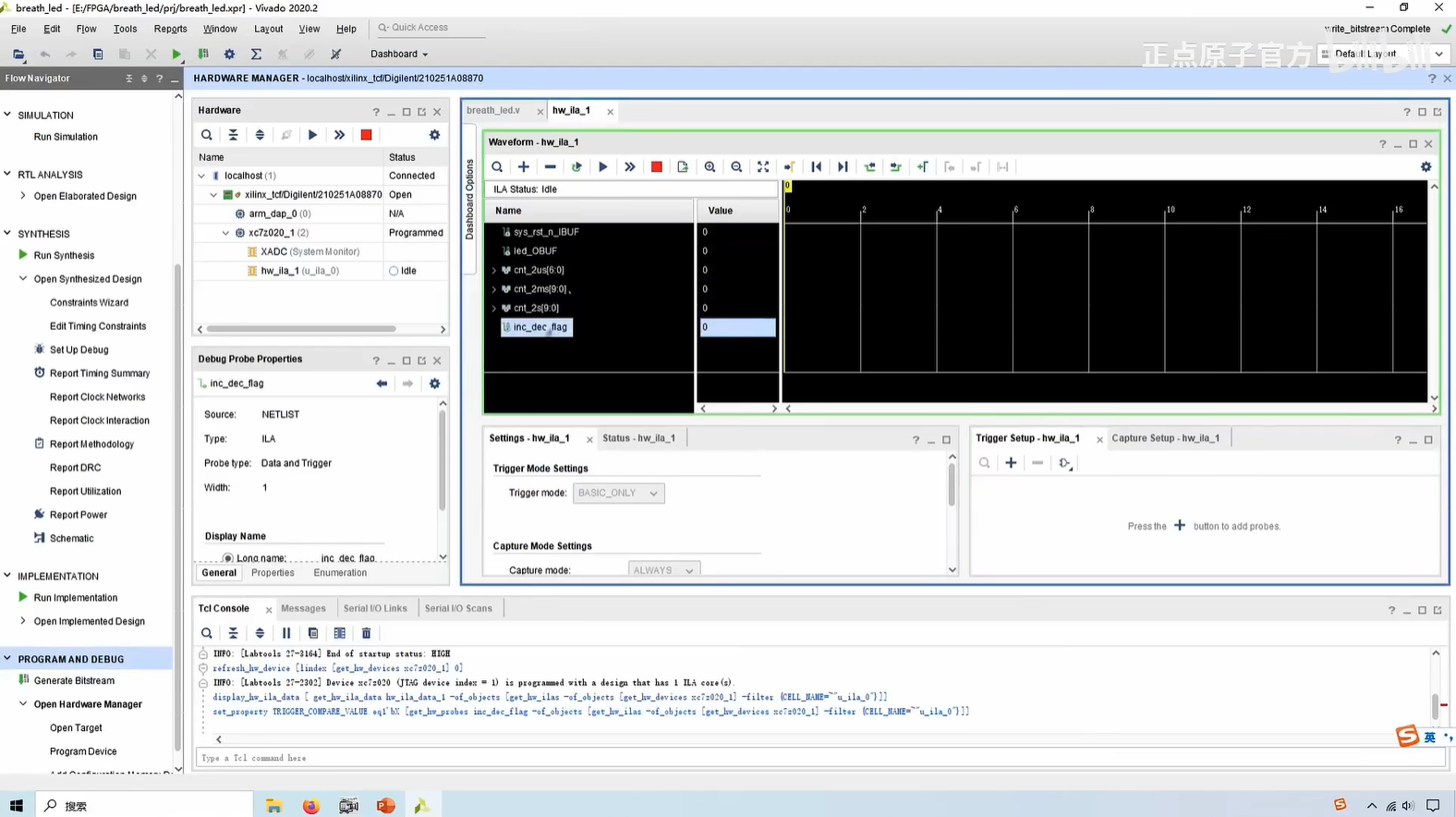Click the Sigma report icon in main toolbar
1456x817 pixels.
click(x=256, y=55)
